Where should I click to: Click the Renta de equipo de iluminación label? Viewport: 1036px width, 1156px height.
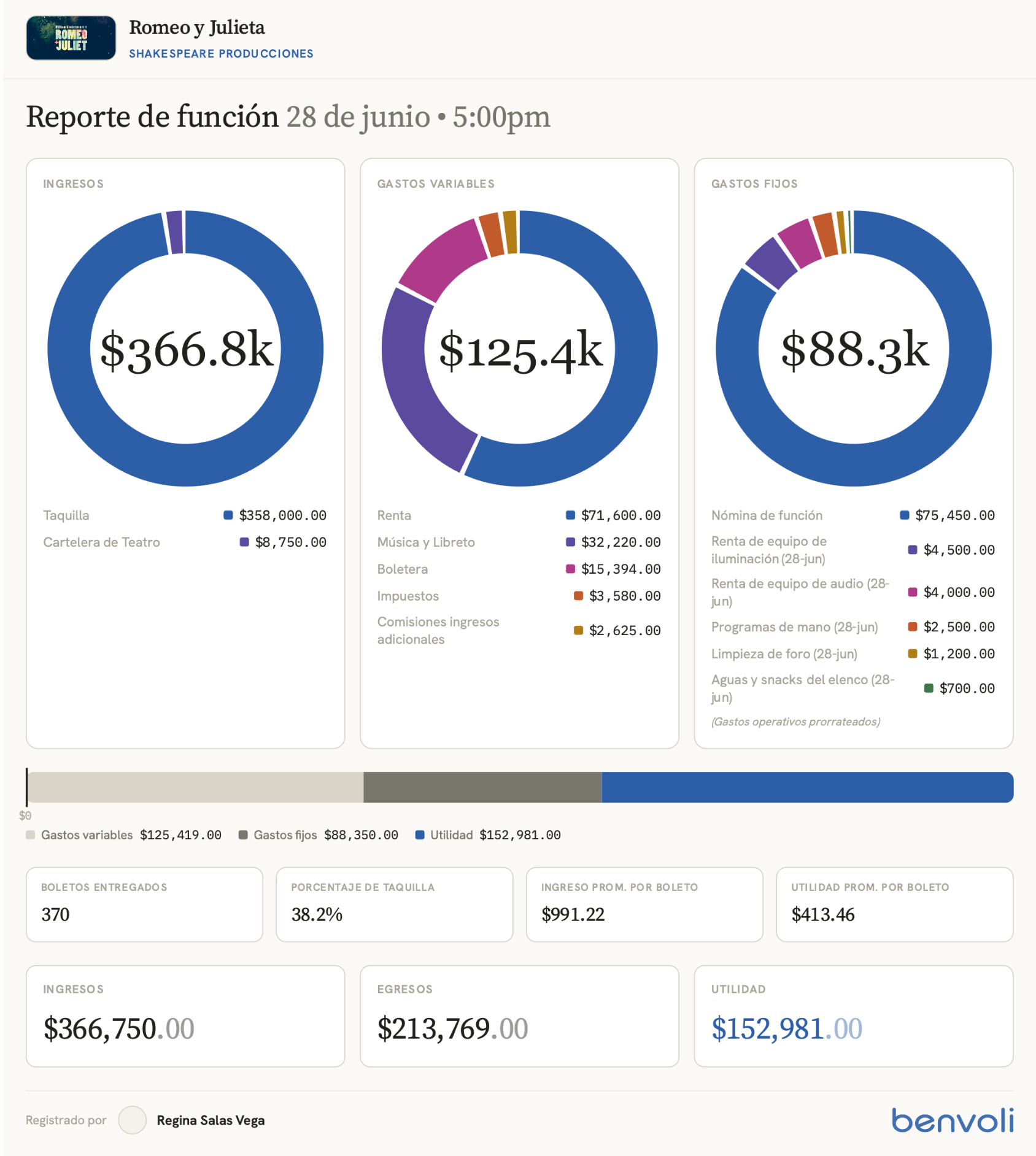coord(769,550)
